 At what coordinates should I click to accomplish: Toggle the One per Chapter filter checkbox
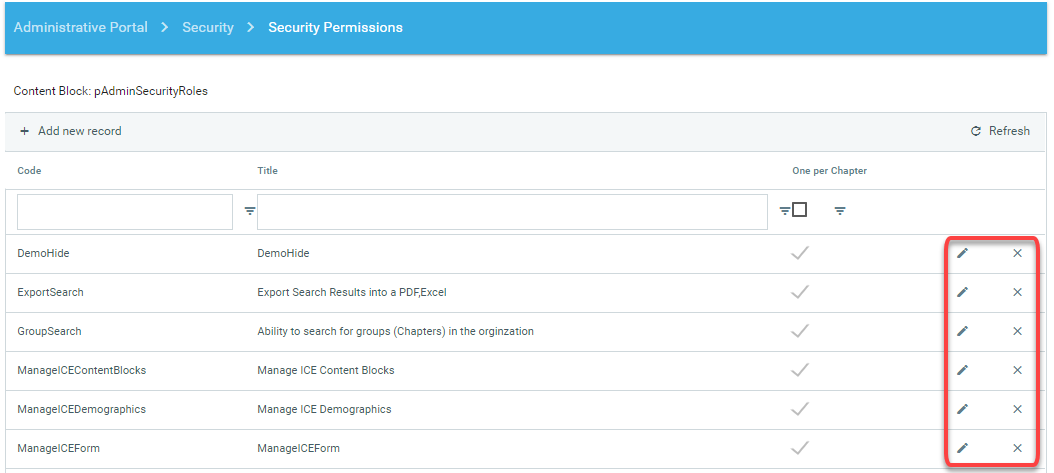click(799, 210)
